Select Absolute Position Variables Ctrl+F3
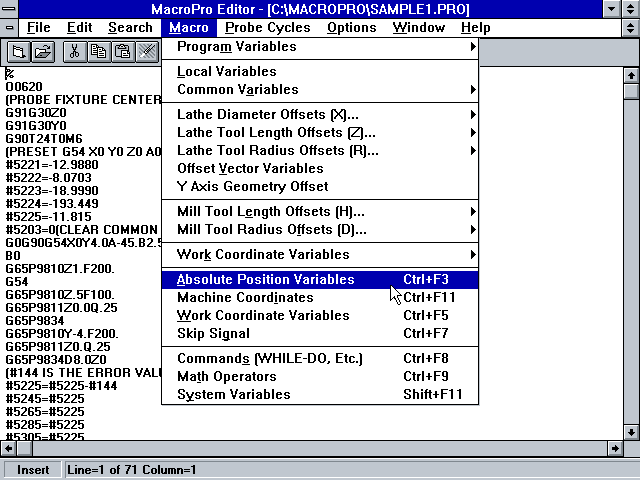Viewport: 640px width, 480px height. coord(320,280)
